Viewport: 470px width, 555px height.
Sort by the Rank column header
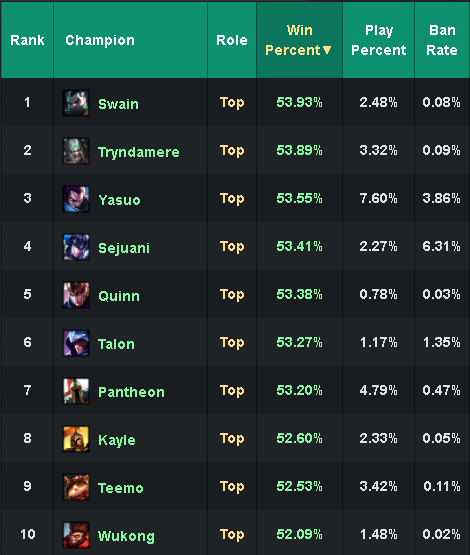[27, 40]
